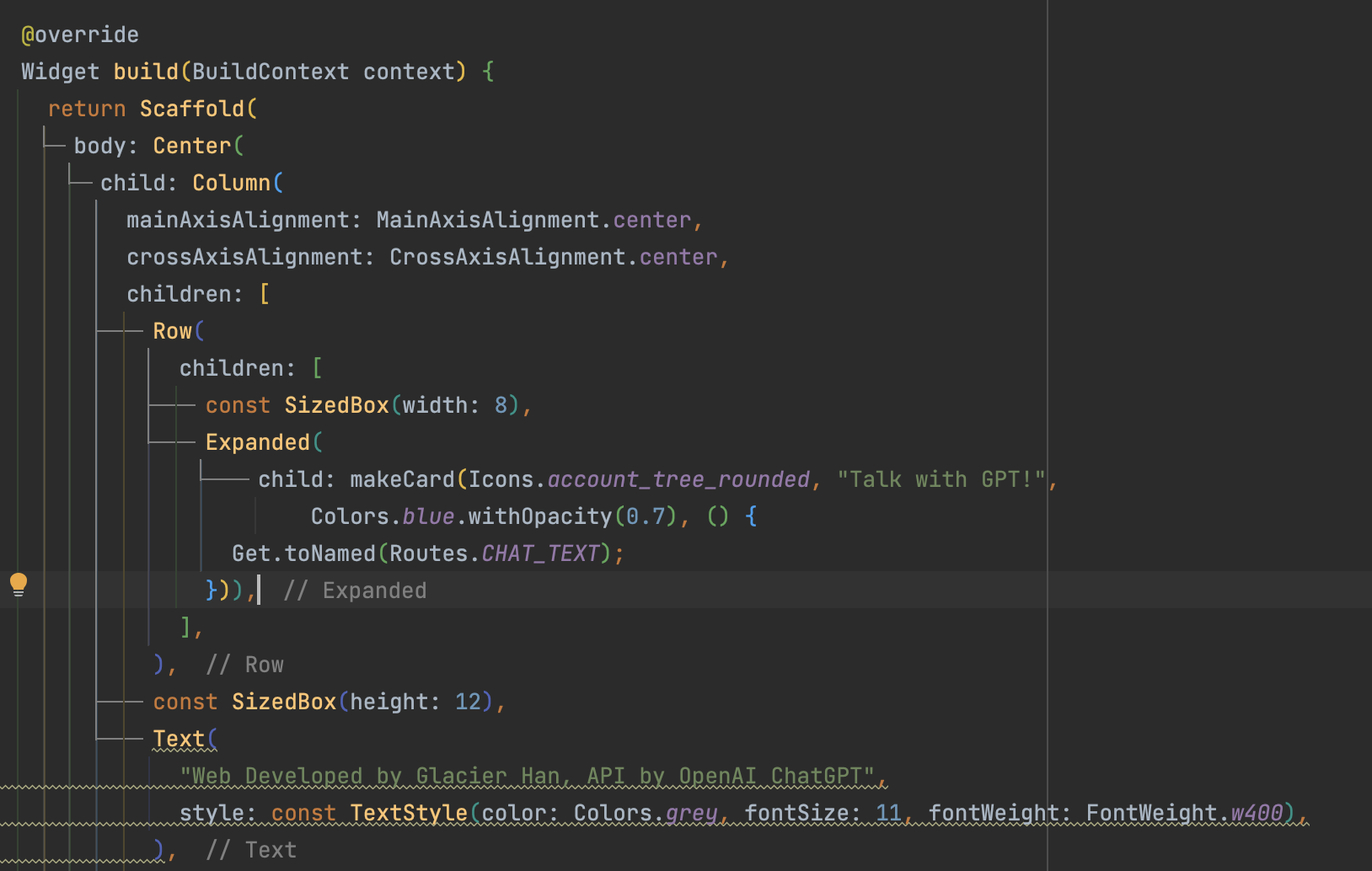Screen dimensions: 1372x871
Task: Click the // Text closing comment
Action: pos(251,850)
